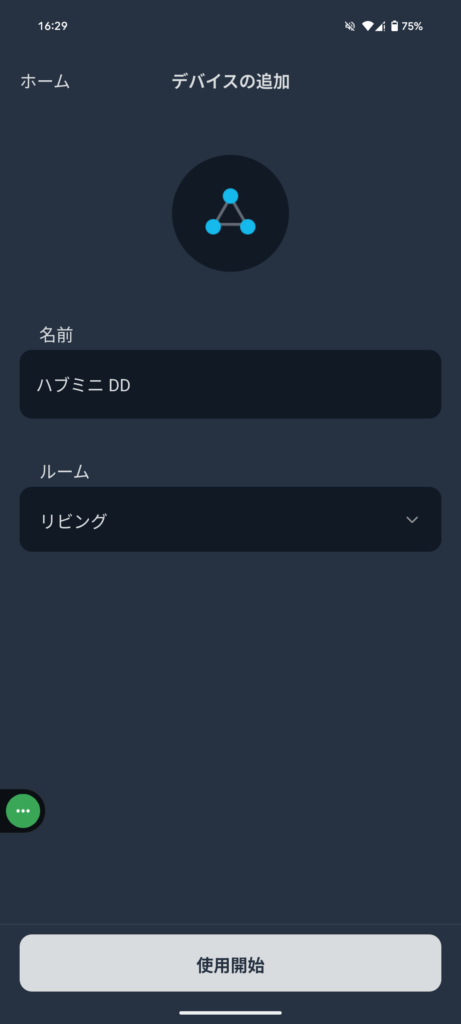Tap the 75% battery percentage text
461x1024 pixels.
(x=412, y=26)
